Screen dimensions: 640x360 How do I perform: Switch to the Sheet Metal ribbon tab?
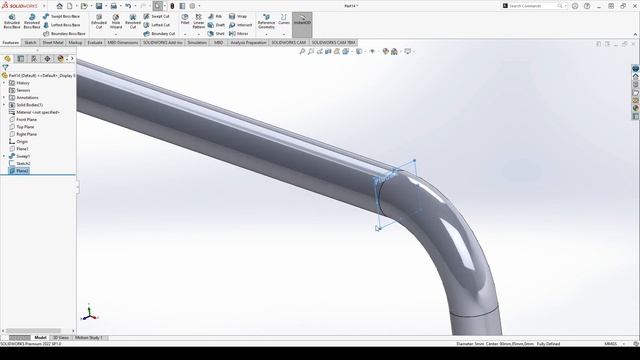point(53,42)
